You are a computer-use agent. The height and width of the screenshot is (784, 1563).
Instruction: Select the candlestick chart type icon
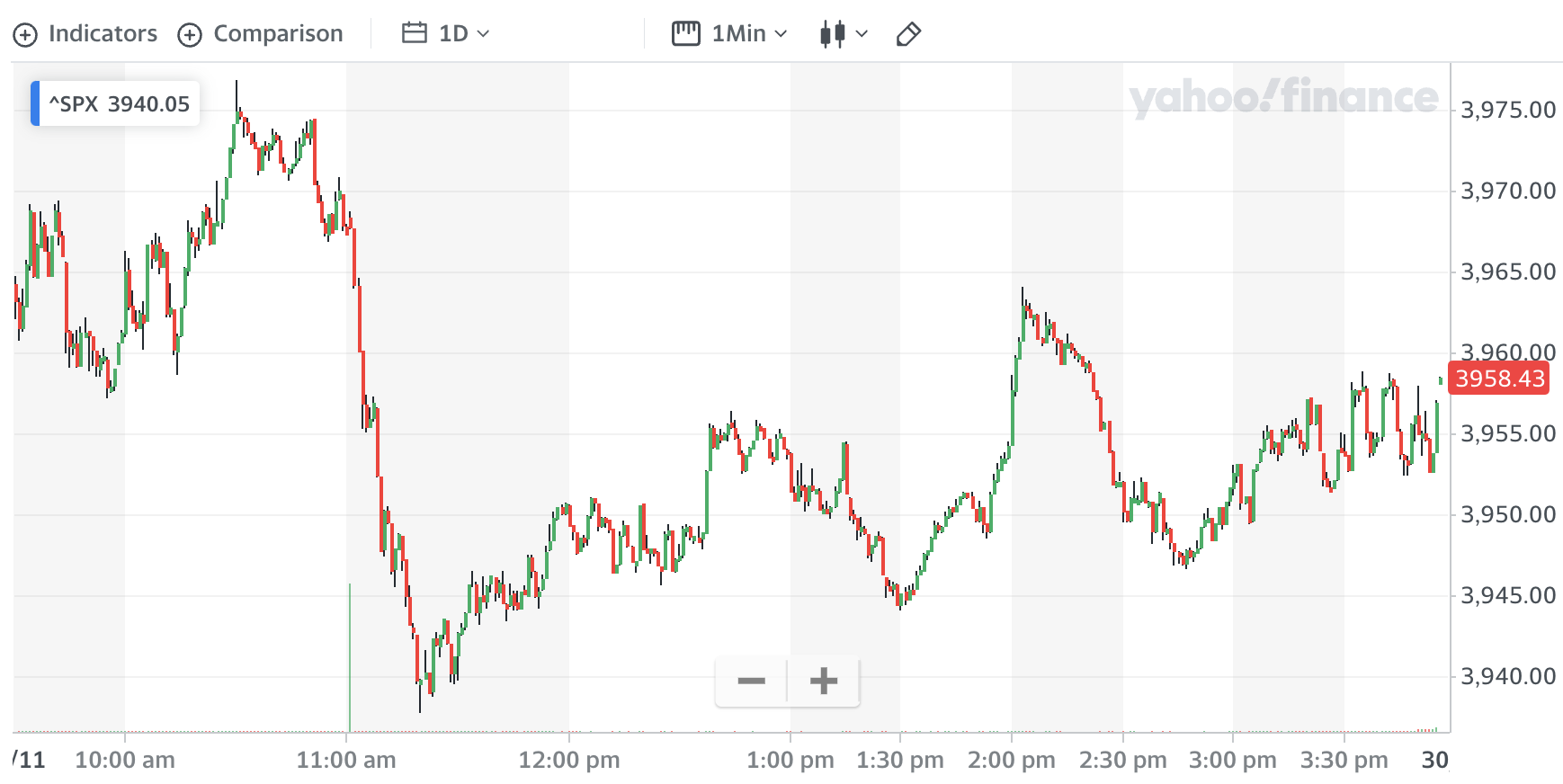(x=832, y=34)
